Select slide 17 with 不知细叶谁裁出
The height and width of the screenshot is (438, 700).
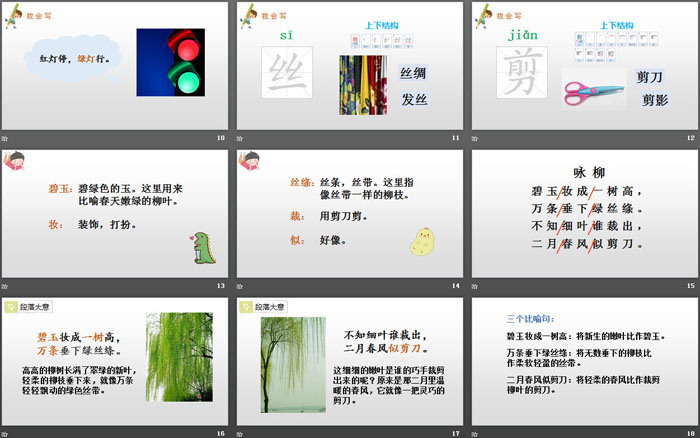[350, 362]
